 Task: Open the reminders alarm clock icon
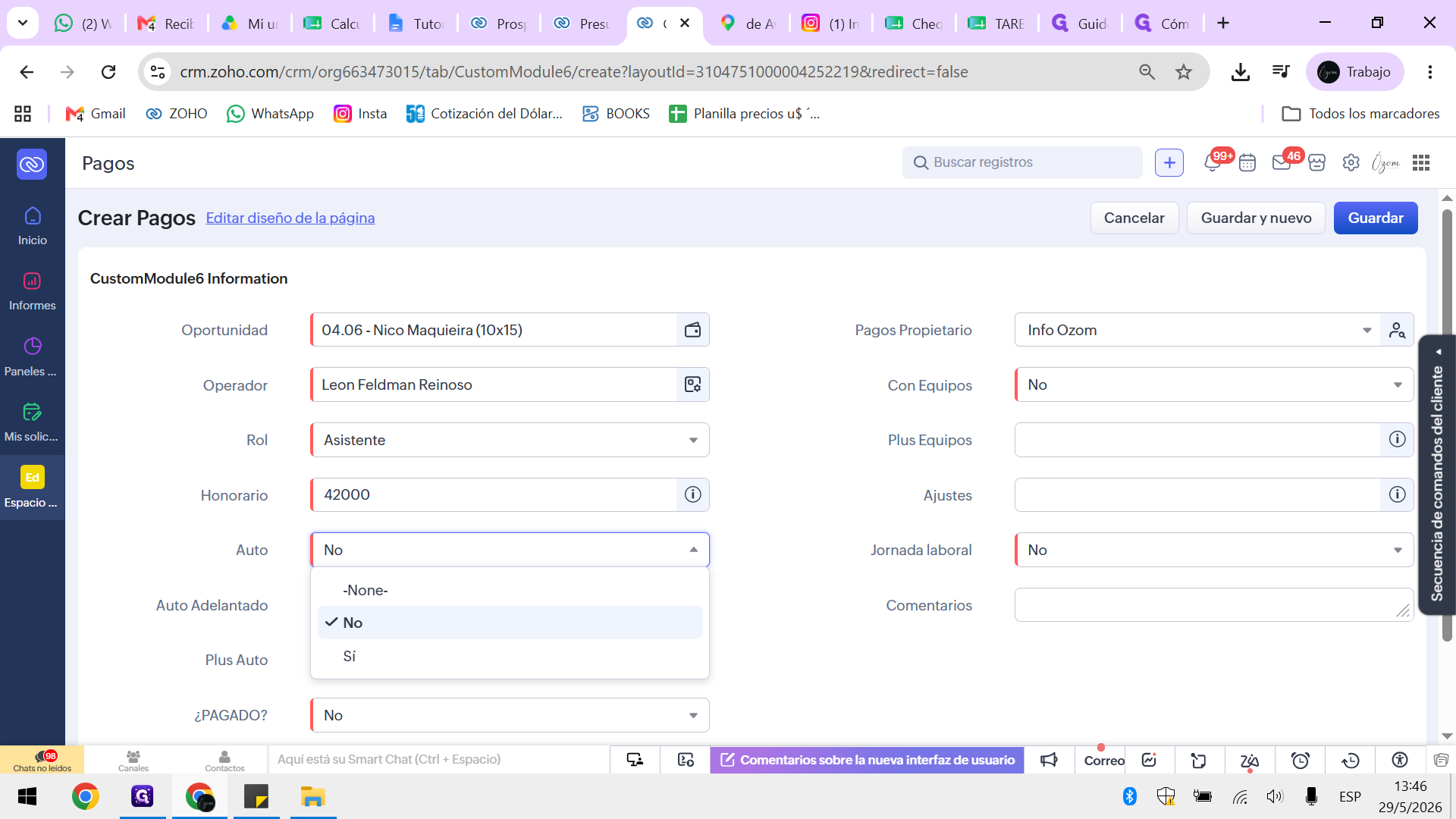(1301, 760)
